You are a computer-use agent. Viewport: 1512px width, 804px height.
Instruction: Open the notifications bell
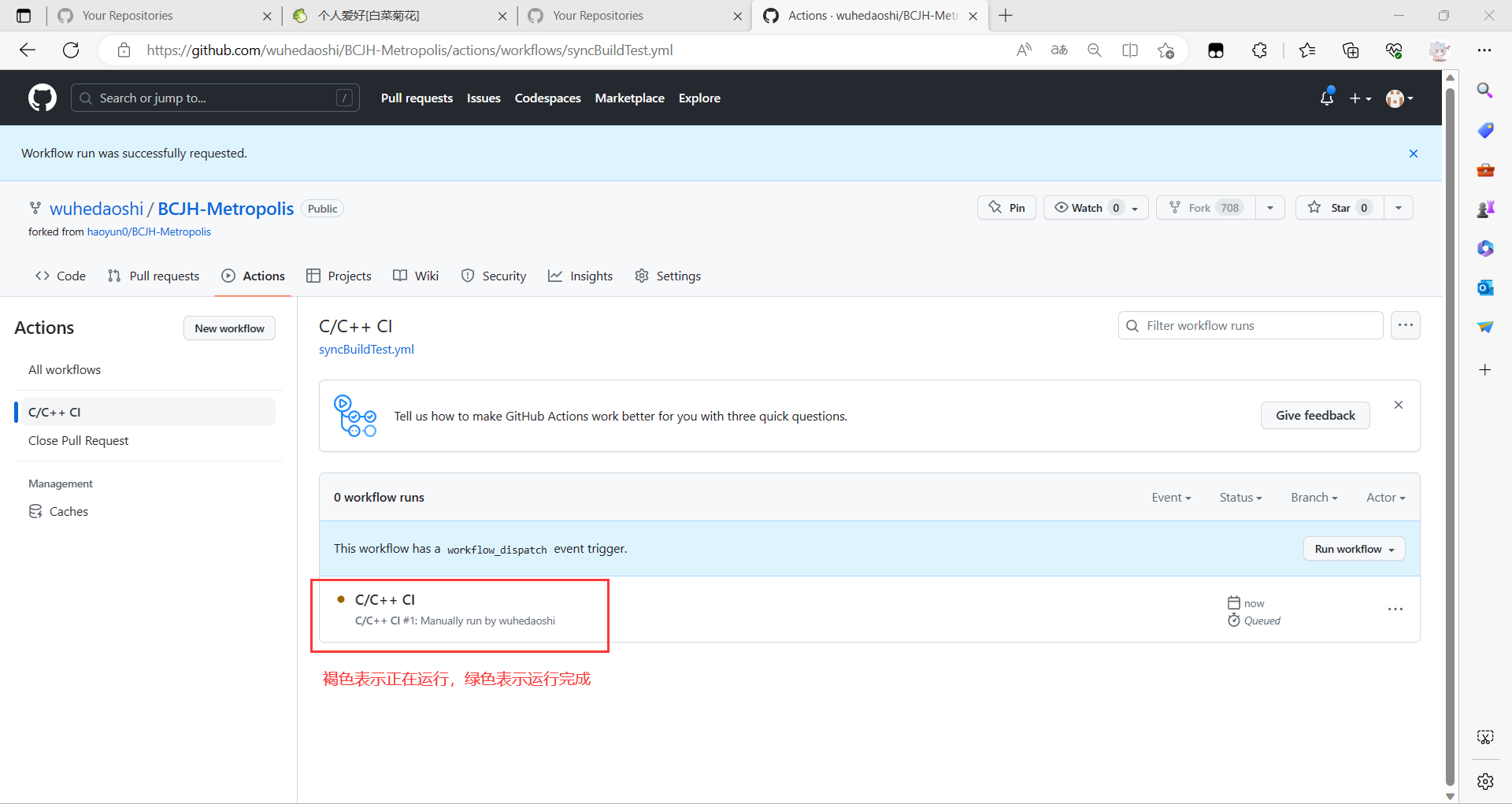1327,98
